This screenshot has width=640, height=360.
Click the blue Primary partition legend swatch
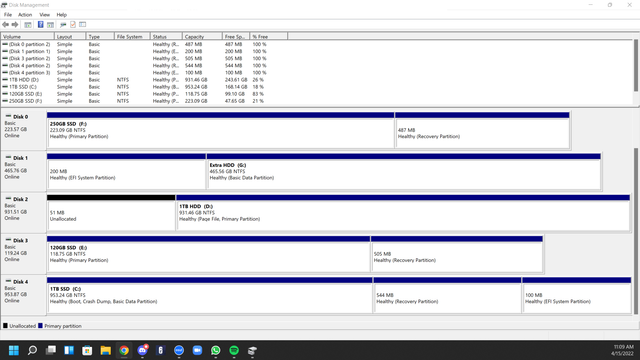pos(40,326)
